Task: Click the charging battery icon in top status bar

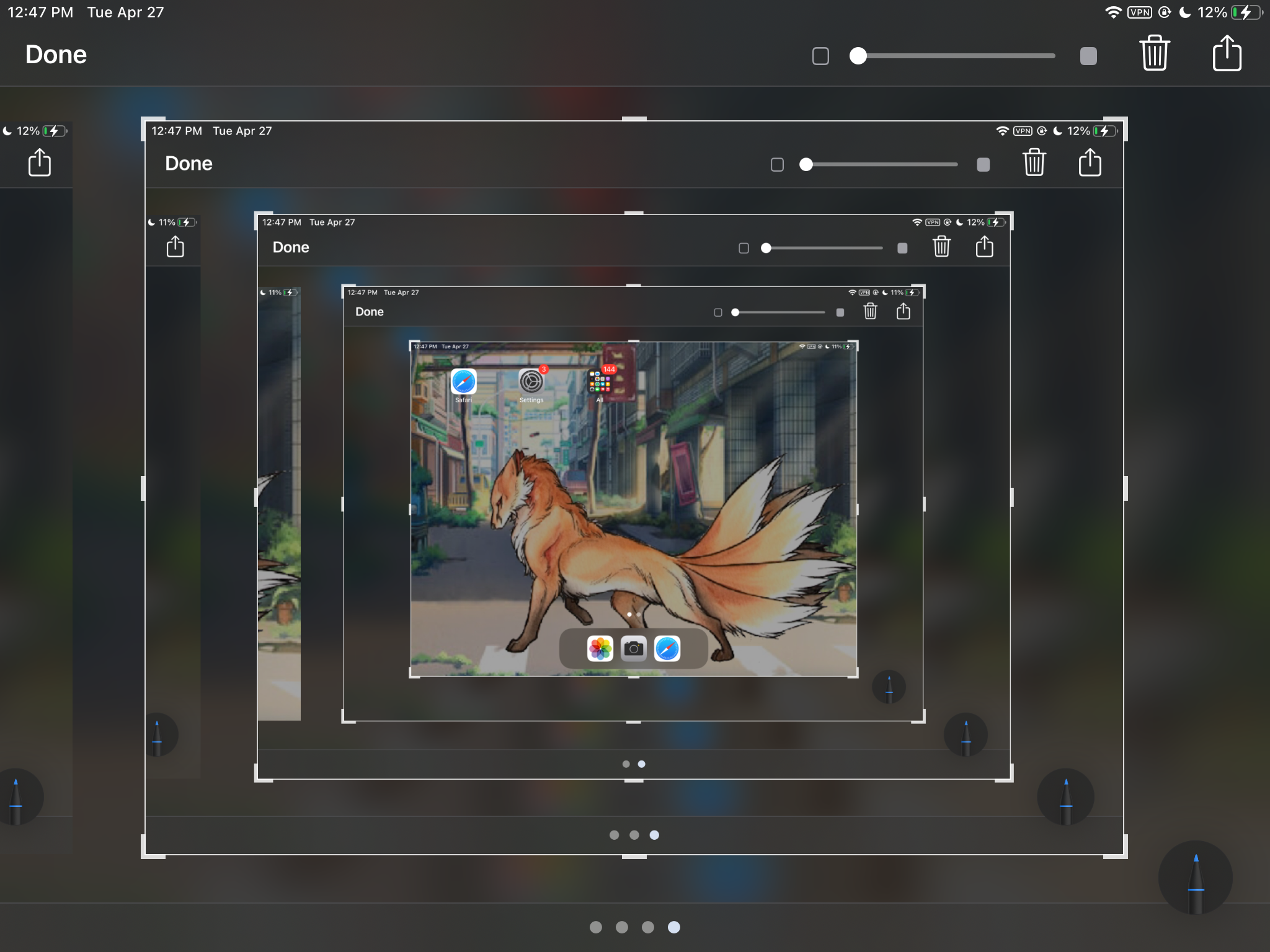Action: [x=1247, y=12]
